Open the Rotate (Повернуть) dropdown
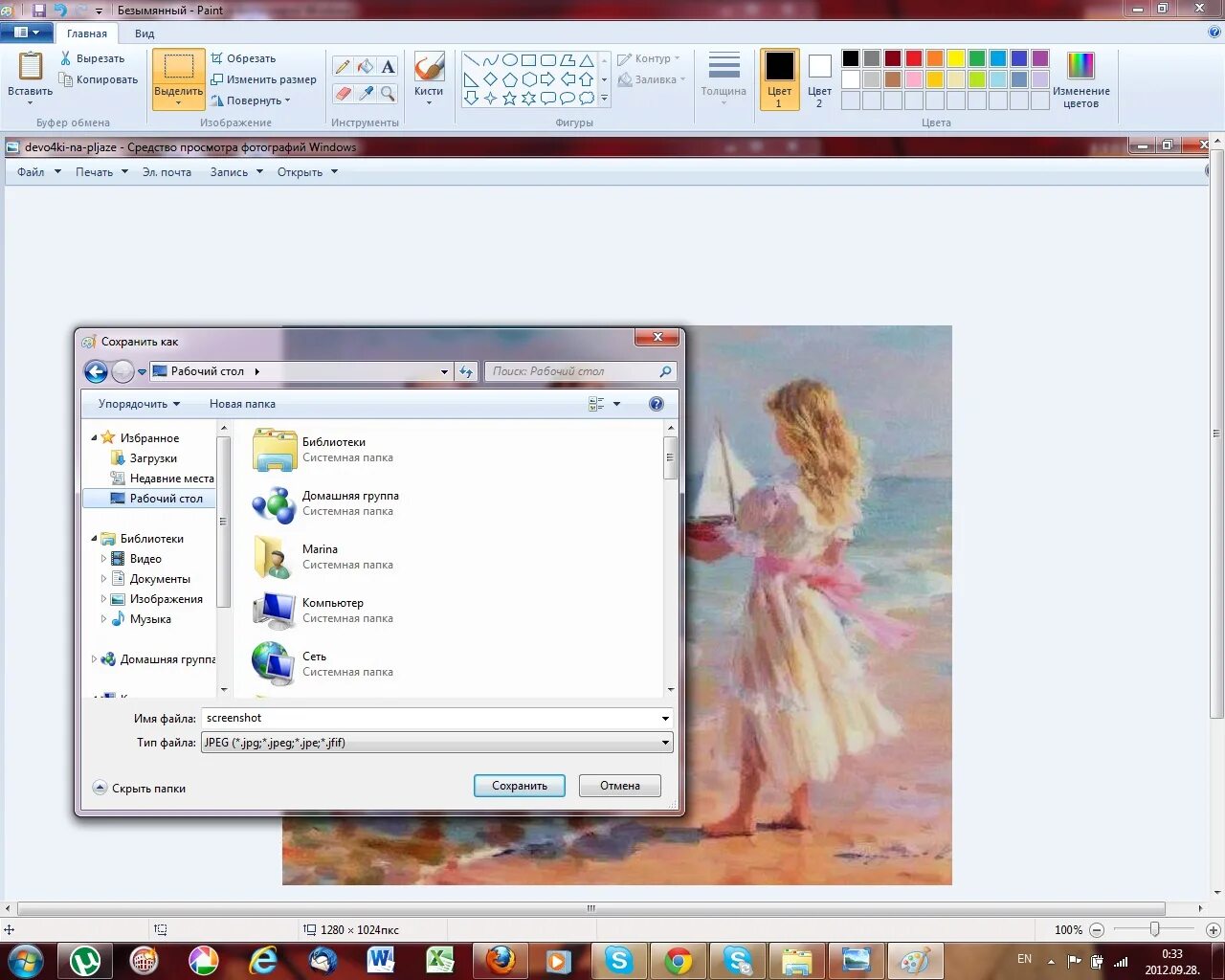The width and height of the screenshot is (1225, 980). point(250,100)
